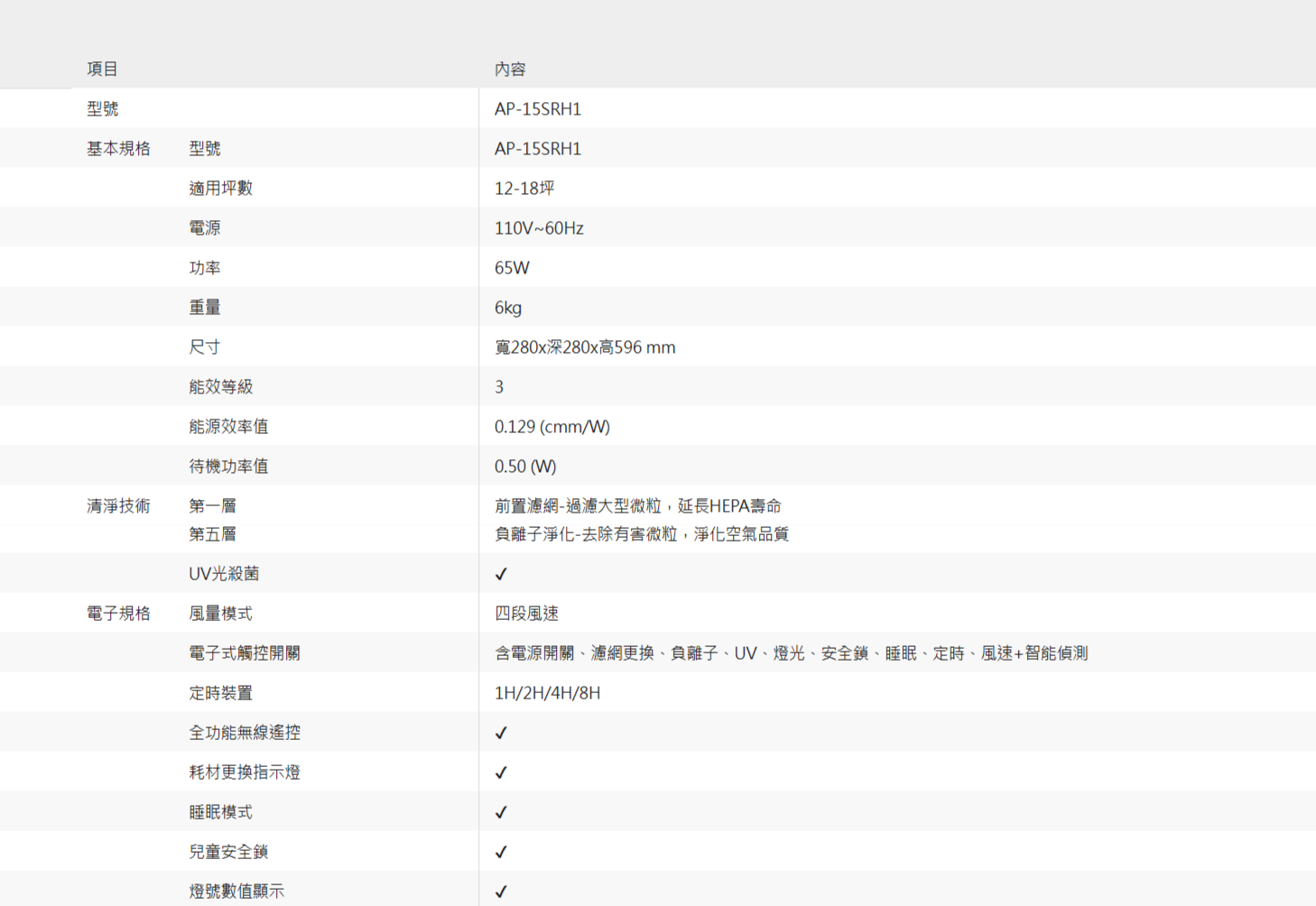Click the 1H/2H/4H/8H timer value
1316x906 pixels.
[x=547, y=693]
